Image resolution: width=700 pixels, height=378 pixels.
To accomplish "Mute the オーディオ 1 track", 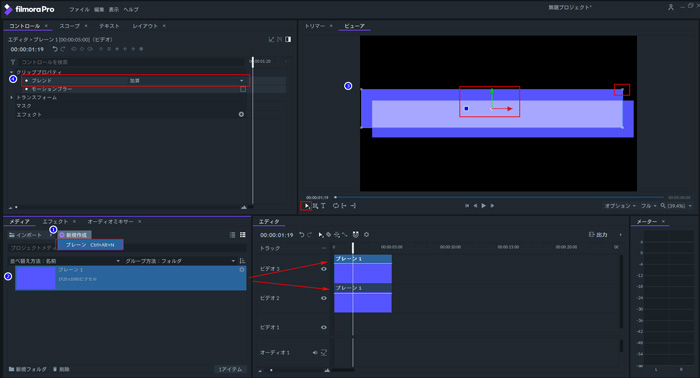I will (x=315, y=353).
